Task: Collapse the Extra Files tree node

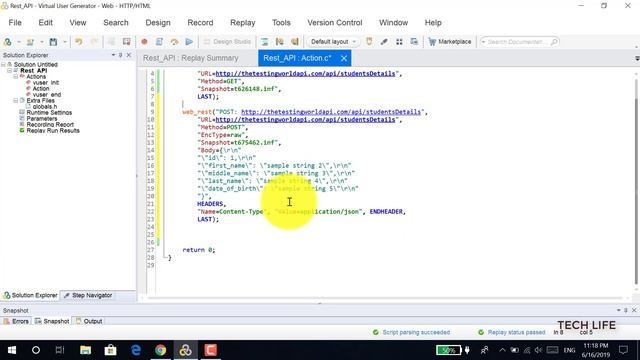Action: pos(16,100)
